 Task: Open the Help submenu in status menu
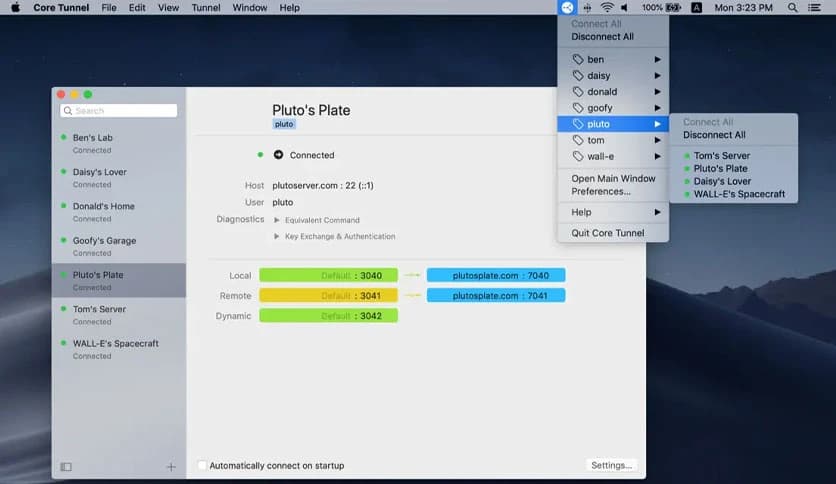(x=612, y=212)
